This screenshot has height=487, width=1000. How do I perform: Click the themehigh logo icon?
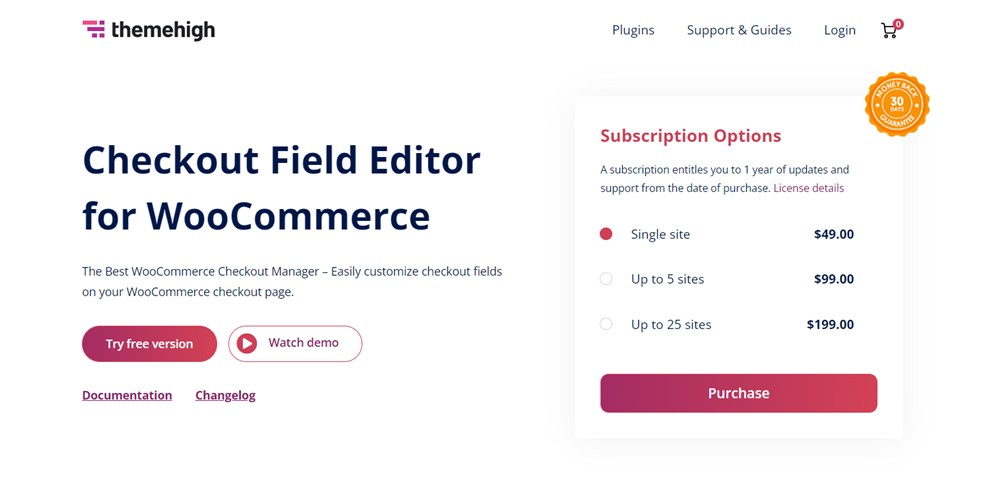(x=94, y=29)
